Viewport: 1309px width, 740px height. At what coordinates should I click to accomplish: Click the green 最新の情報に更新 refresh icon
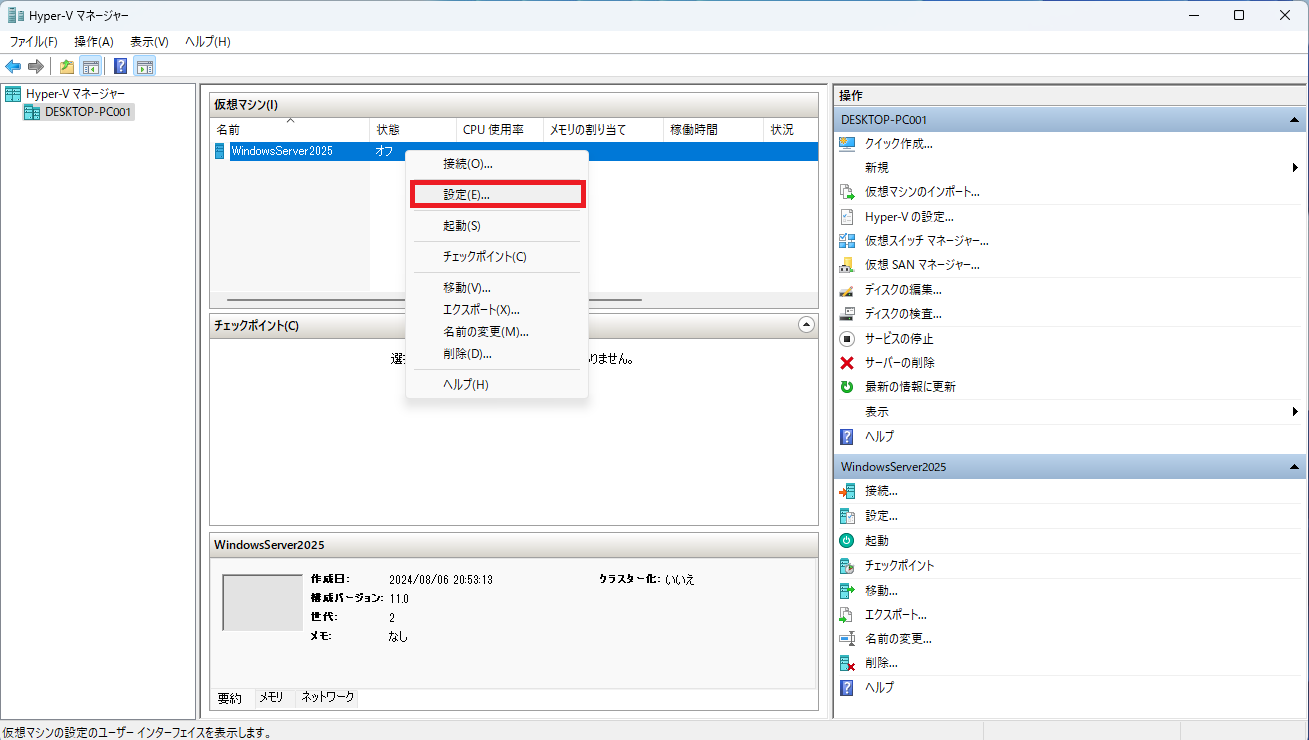(847, 386)
